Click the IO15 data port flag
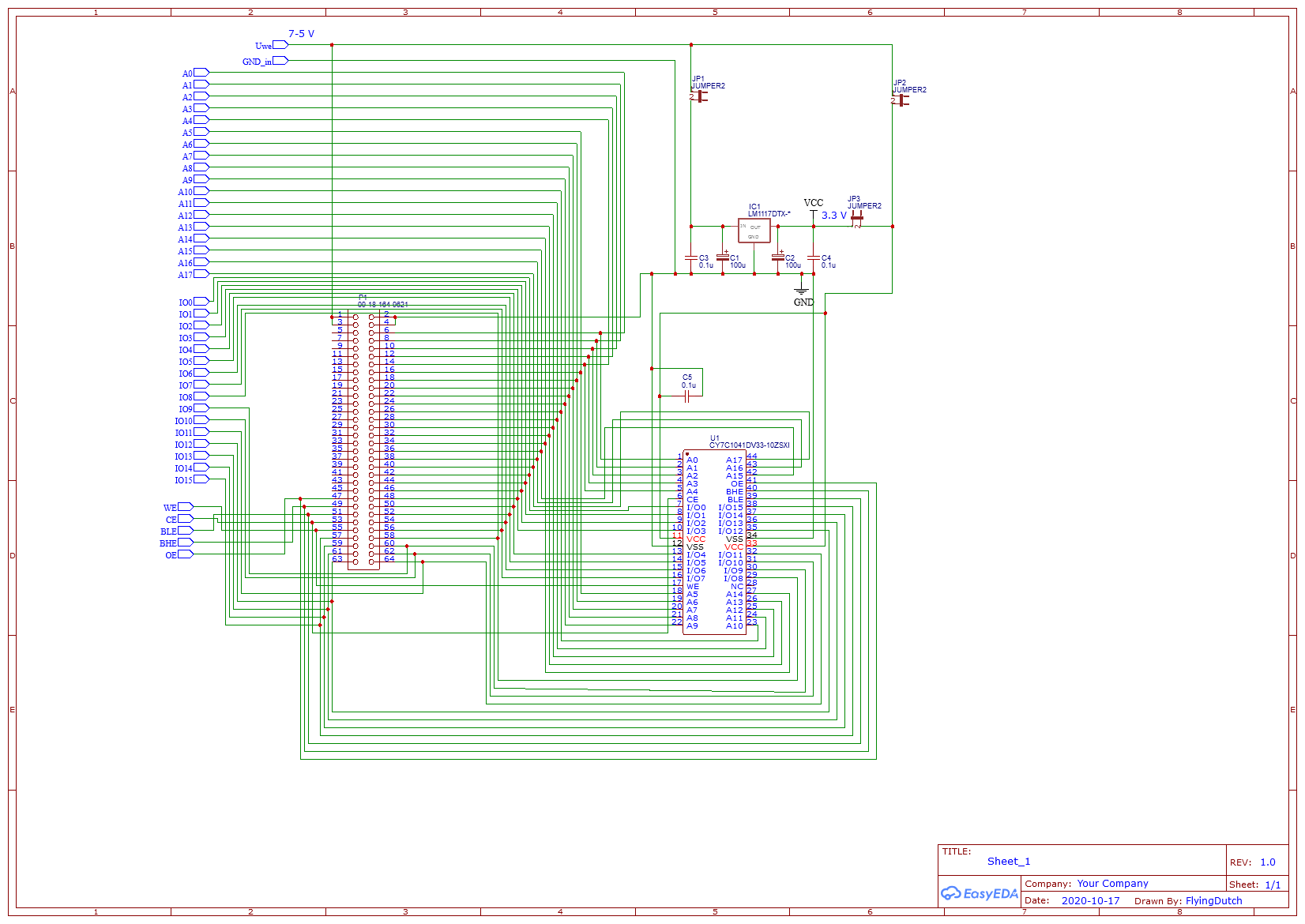 click(x=201, y=479)
